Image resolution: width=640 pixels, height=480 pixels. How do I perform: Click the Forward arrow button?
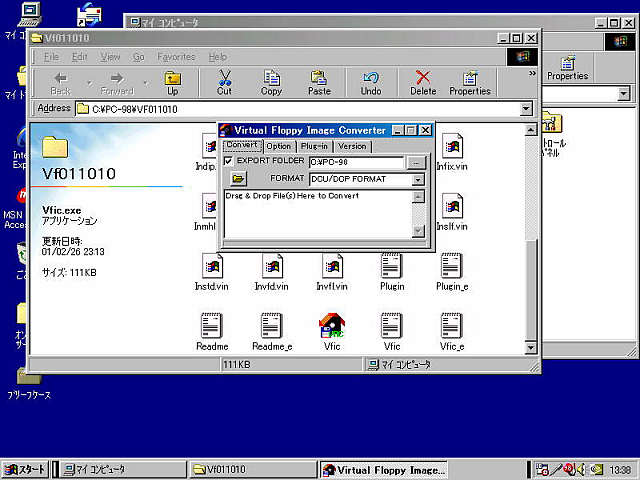click(117, 83)
